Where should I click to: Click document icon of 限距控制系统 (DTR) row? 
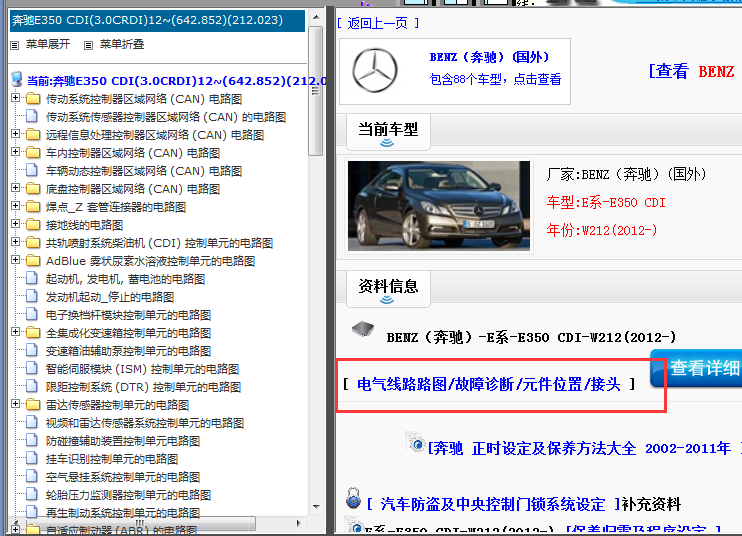tap(32, 386)
